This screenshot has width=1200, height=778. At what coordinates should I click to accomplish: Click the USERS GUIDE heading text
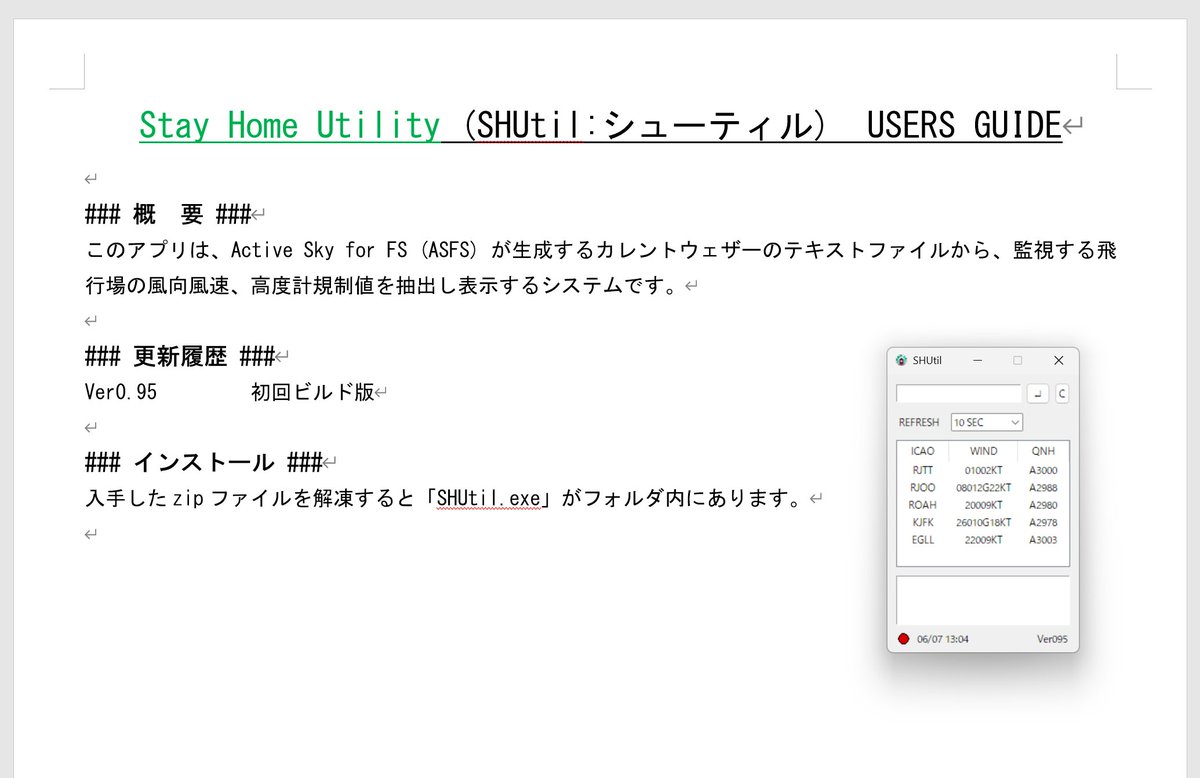pyautogui.click(x=964, y=126)
